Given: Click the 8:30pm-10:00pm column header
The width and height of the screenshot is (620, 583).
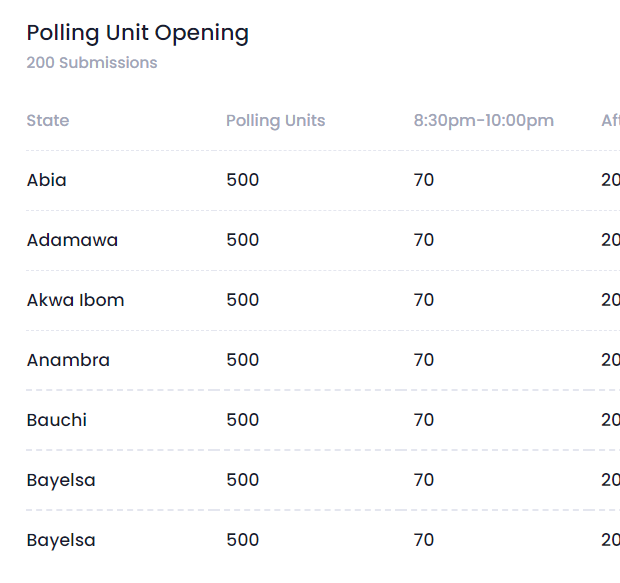Looking at the screenshot, I should (483, 121).
